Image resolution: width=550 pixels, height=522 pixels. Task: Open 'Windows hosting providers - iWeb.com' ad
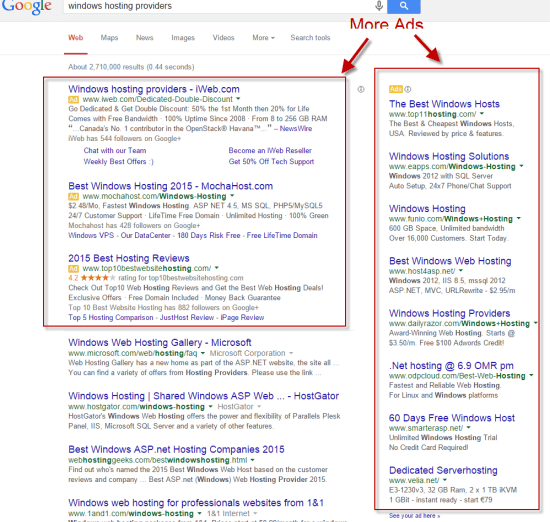click(x=154, y=89)
